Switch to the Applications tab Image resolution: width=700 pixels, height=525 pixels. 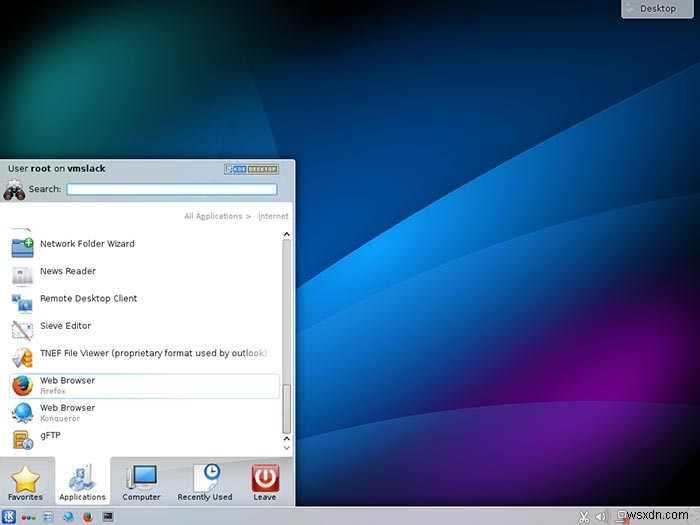(x=82, y=482)
